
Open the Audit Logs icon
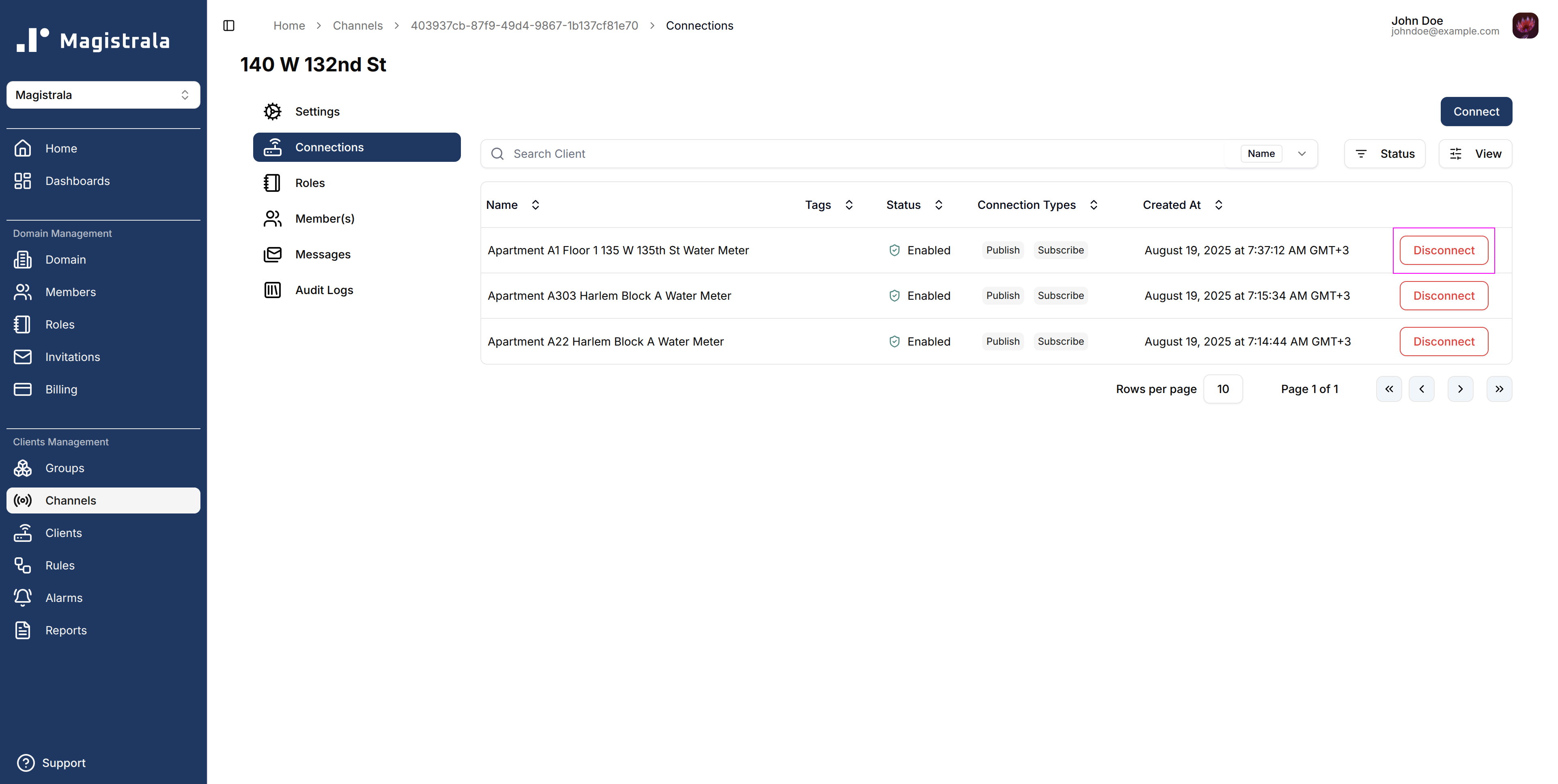click(272, 290)
